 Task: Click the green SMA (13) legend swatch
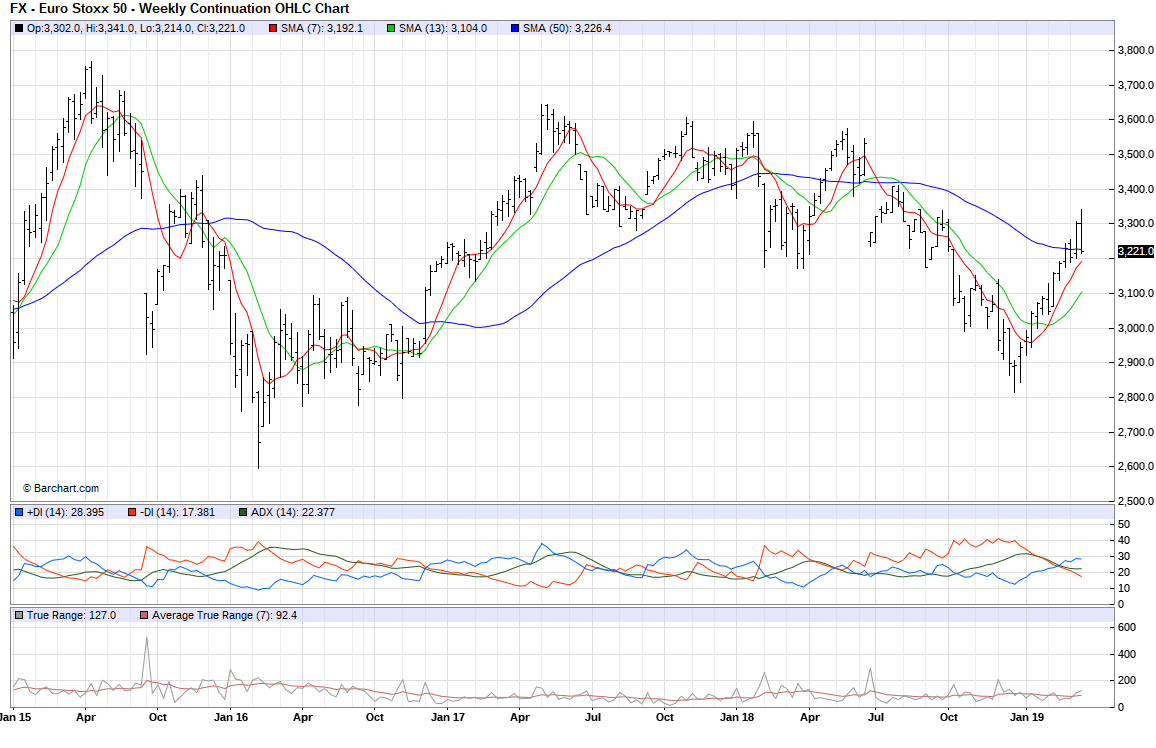tap(391, 28)
